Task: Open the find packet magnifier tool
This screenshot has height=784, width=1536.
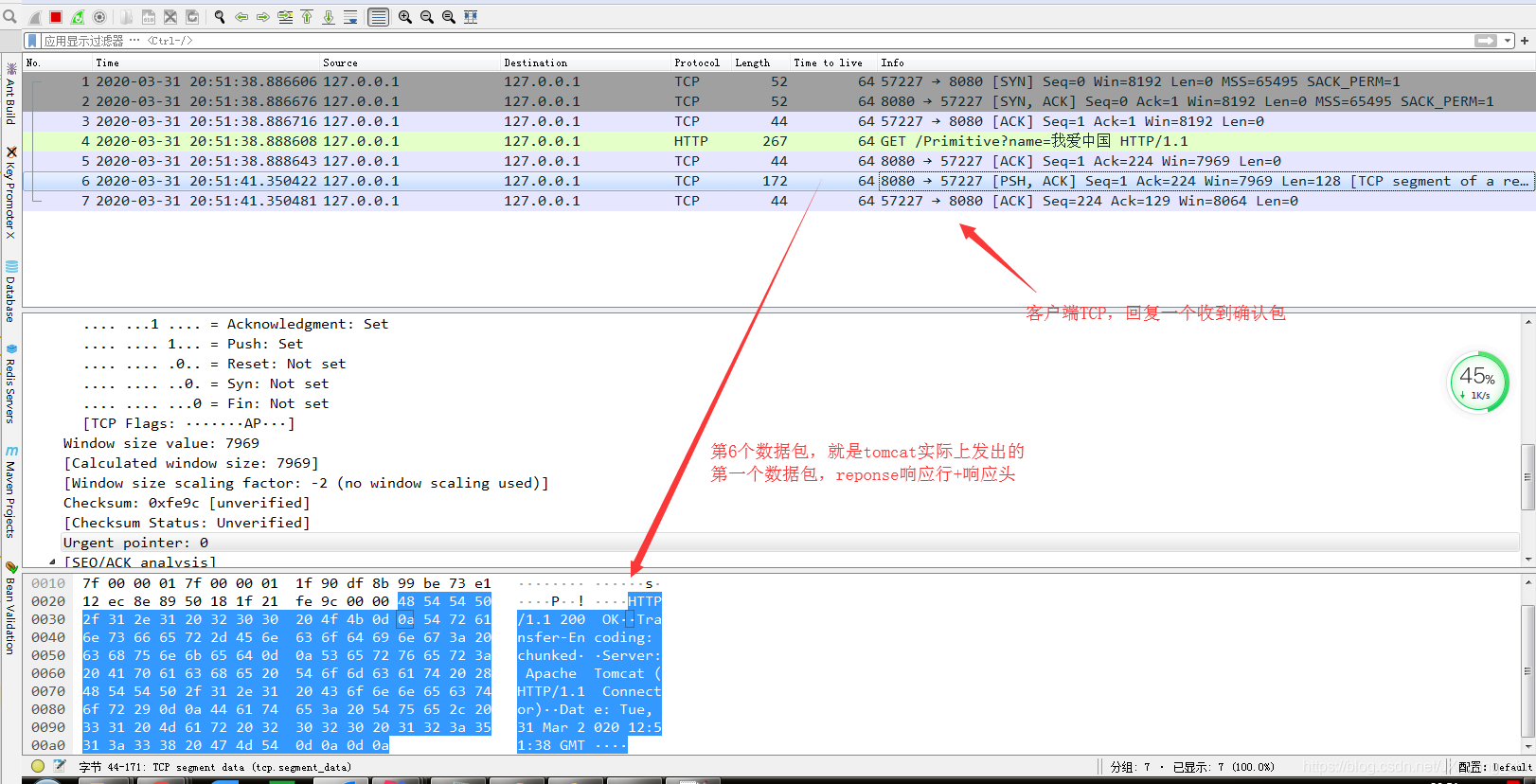Action: coord(220,17)
